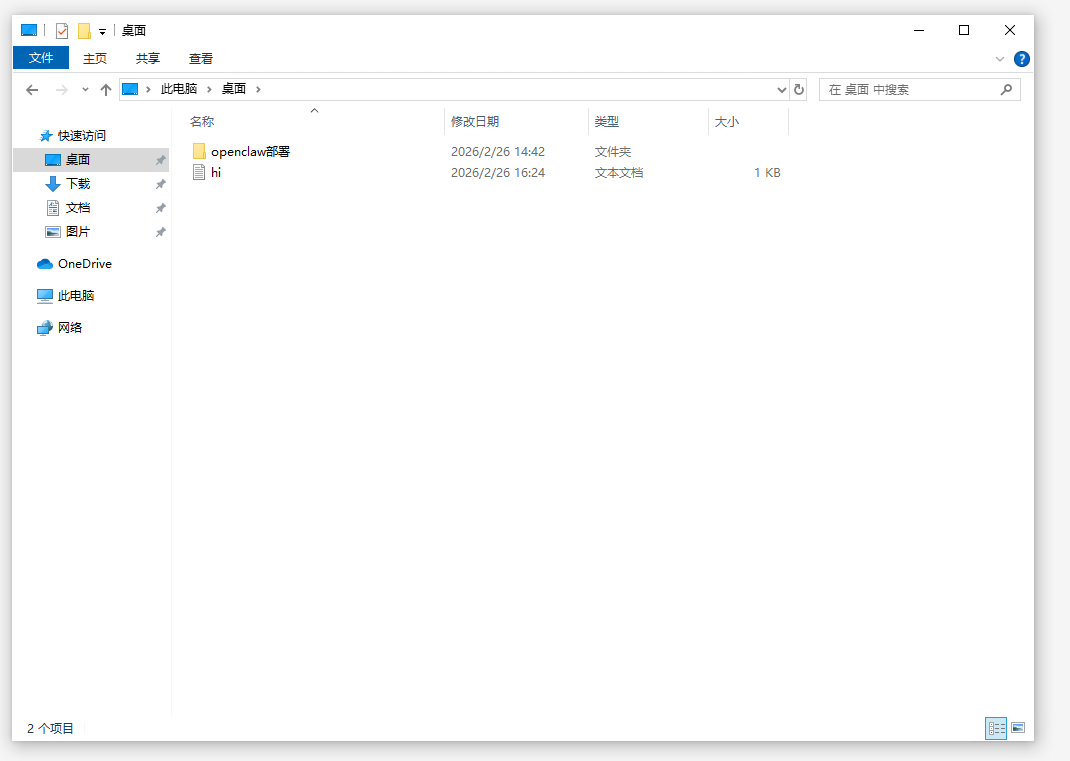Open the Quick Access Toolbar customize dropdown
The width and height of the screenshot is (1070, 761).
pos(104,31)
